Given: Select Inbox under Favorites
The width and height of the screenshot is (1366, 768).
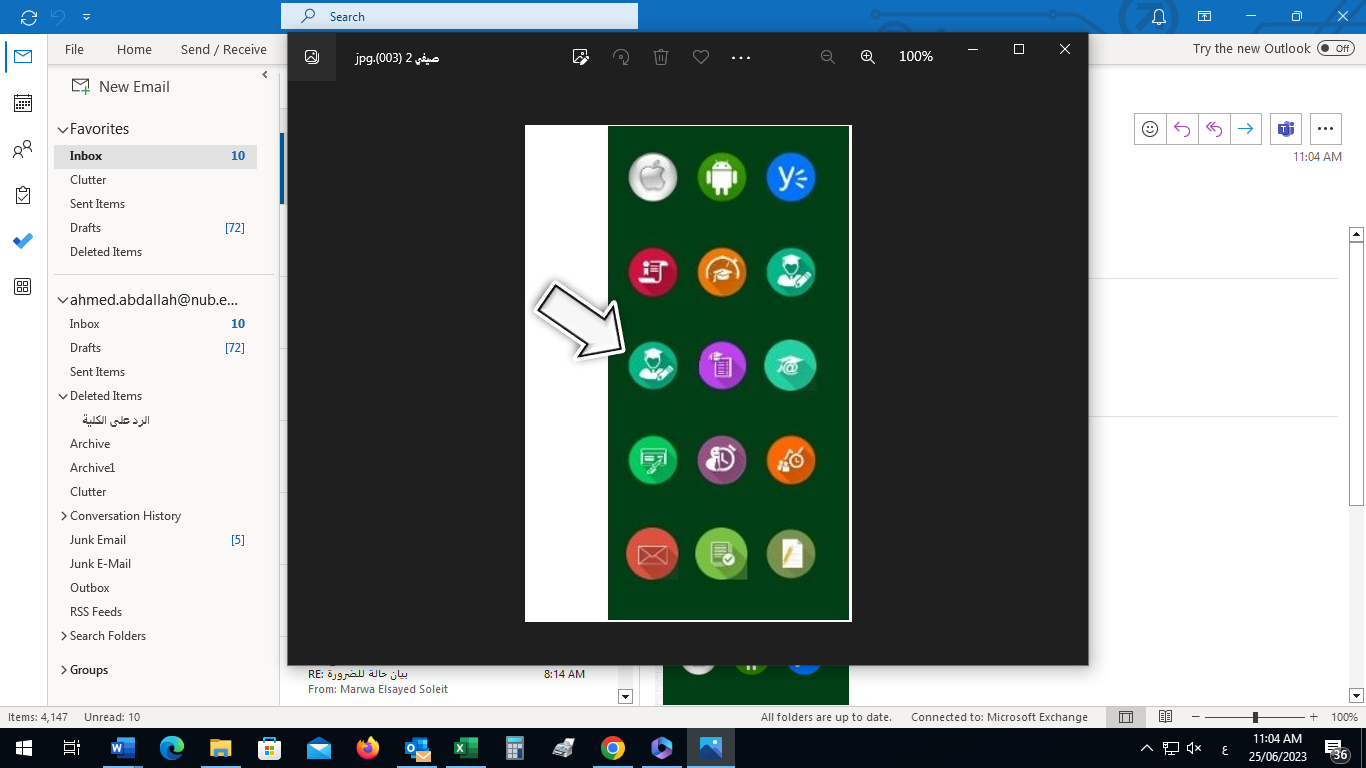Looking at the screenshot, I should pos(155,156).
